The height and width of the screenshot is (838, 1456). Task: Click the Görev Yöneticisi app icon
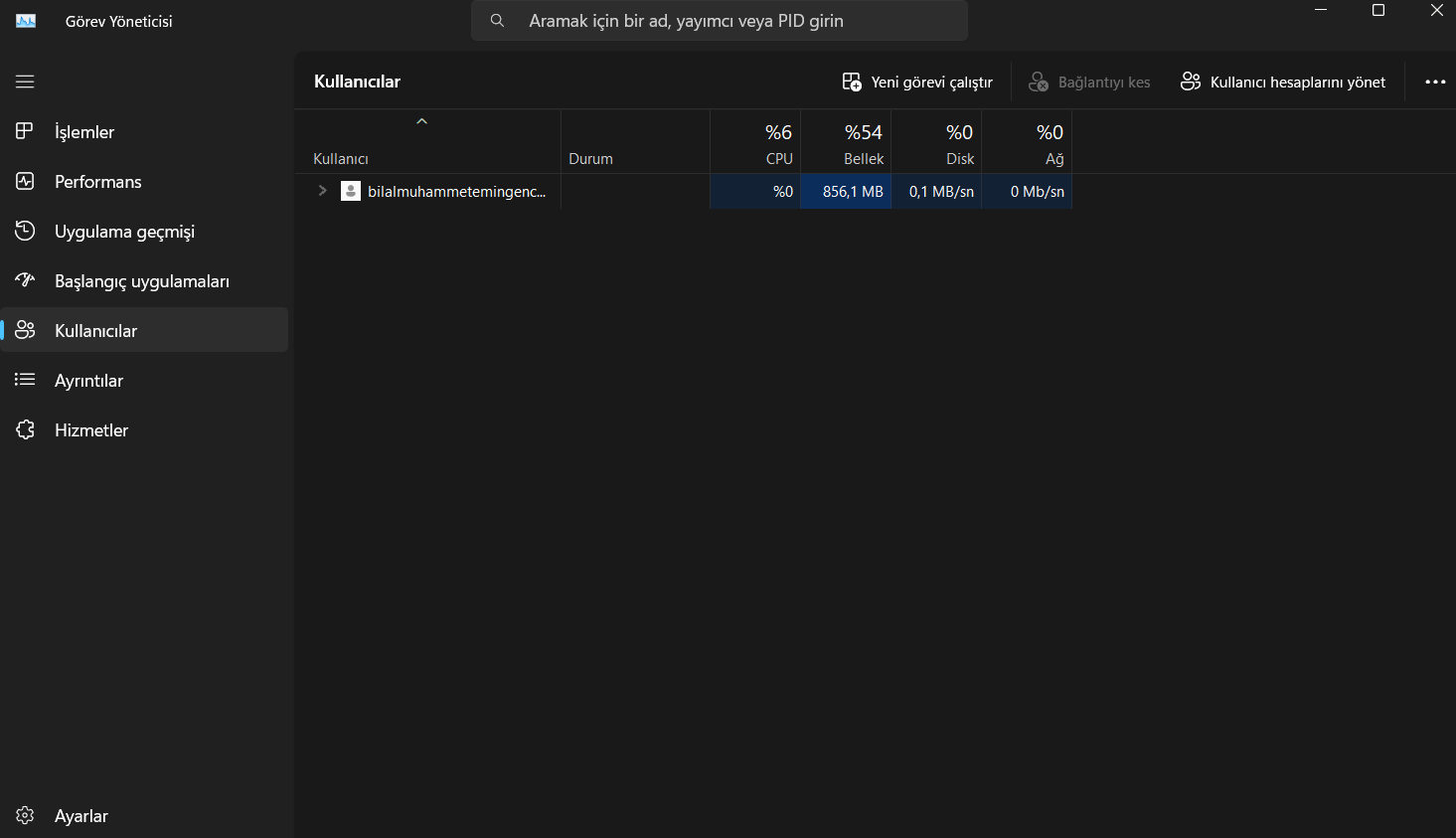(26, 21)
